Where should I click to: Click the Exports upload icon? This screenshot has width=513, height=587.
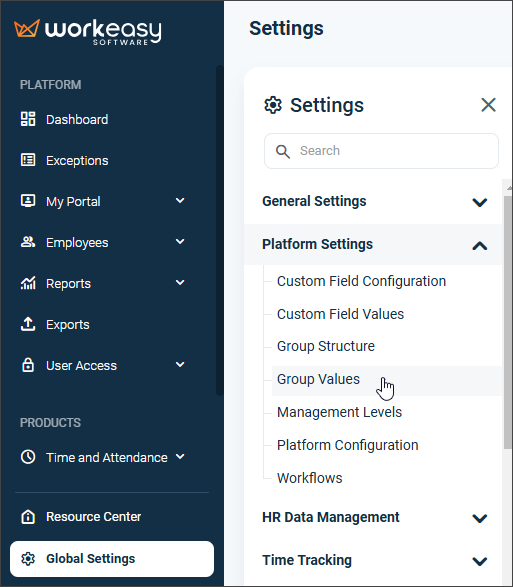(28, 324)
